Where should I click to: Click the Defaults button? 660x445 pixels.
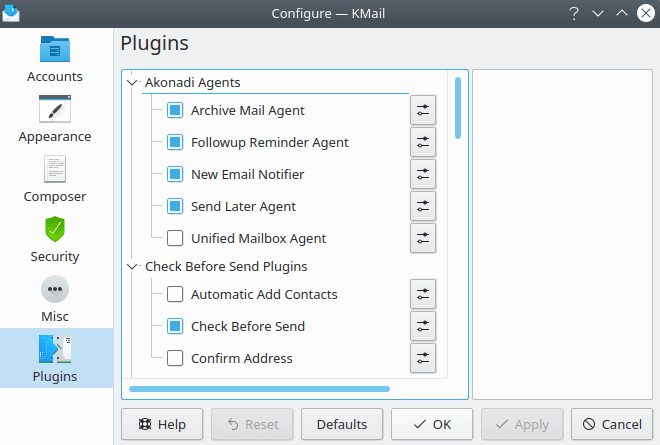pos(341,425)
